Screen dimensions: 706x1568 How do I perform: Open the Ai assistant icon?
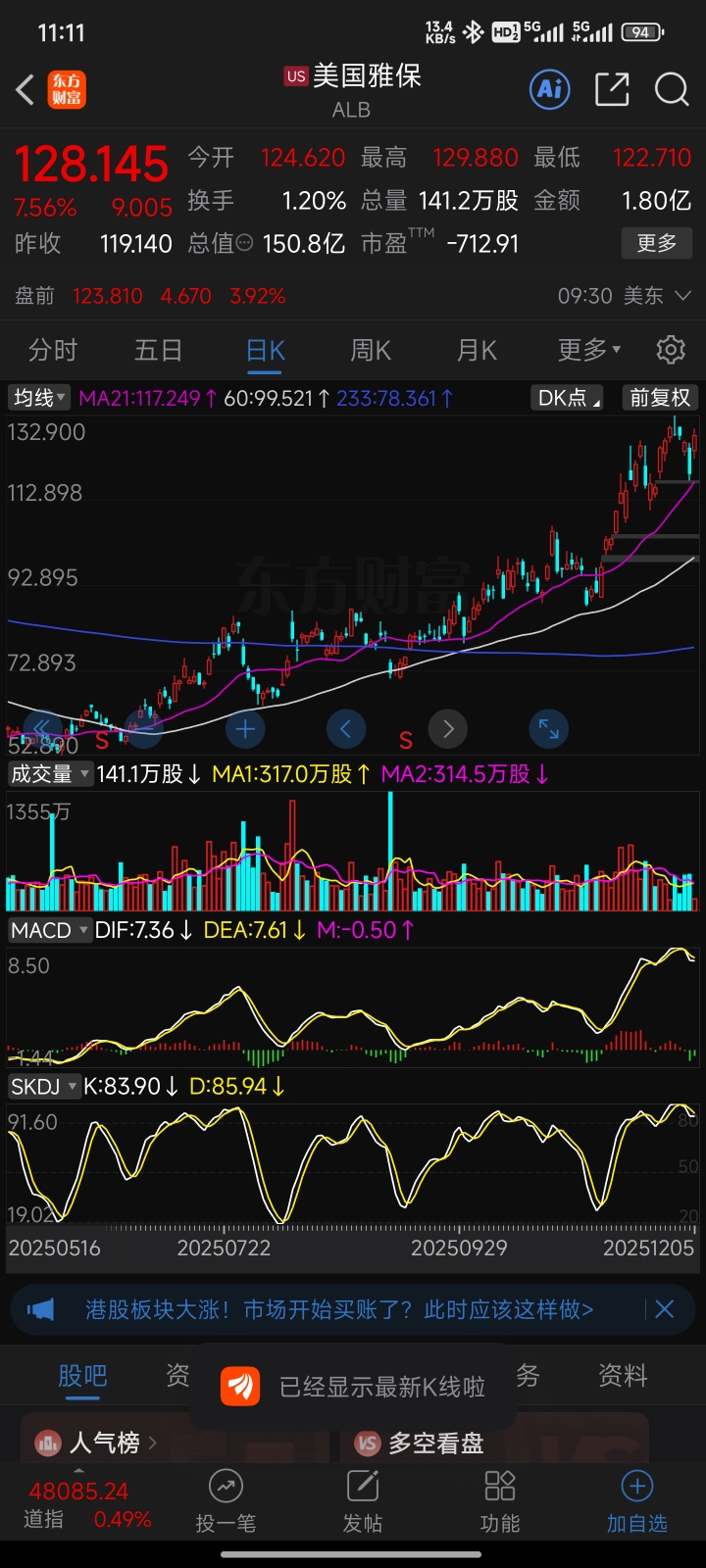point(550,90)
